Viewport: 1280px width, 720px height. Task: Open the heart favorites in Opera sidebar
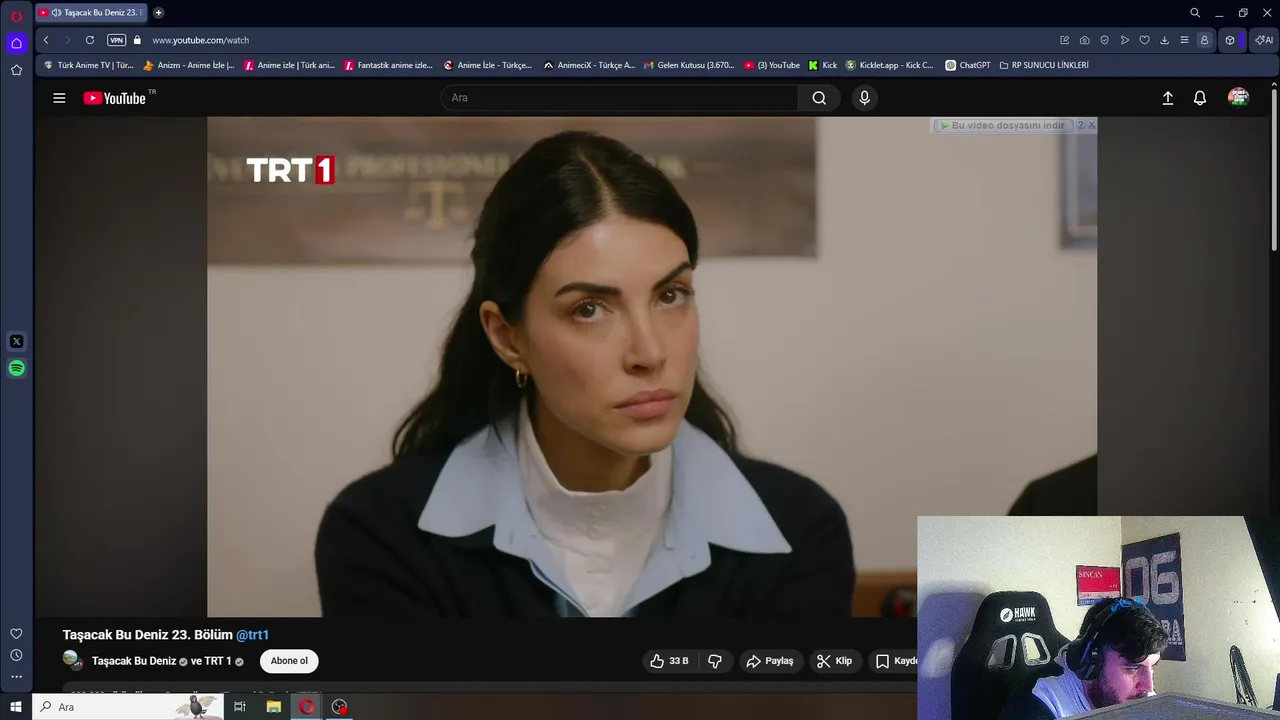(16, 634)
